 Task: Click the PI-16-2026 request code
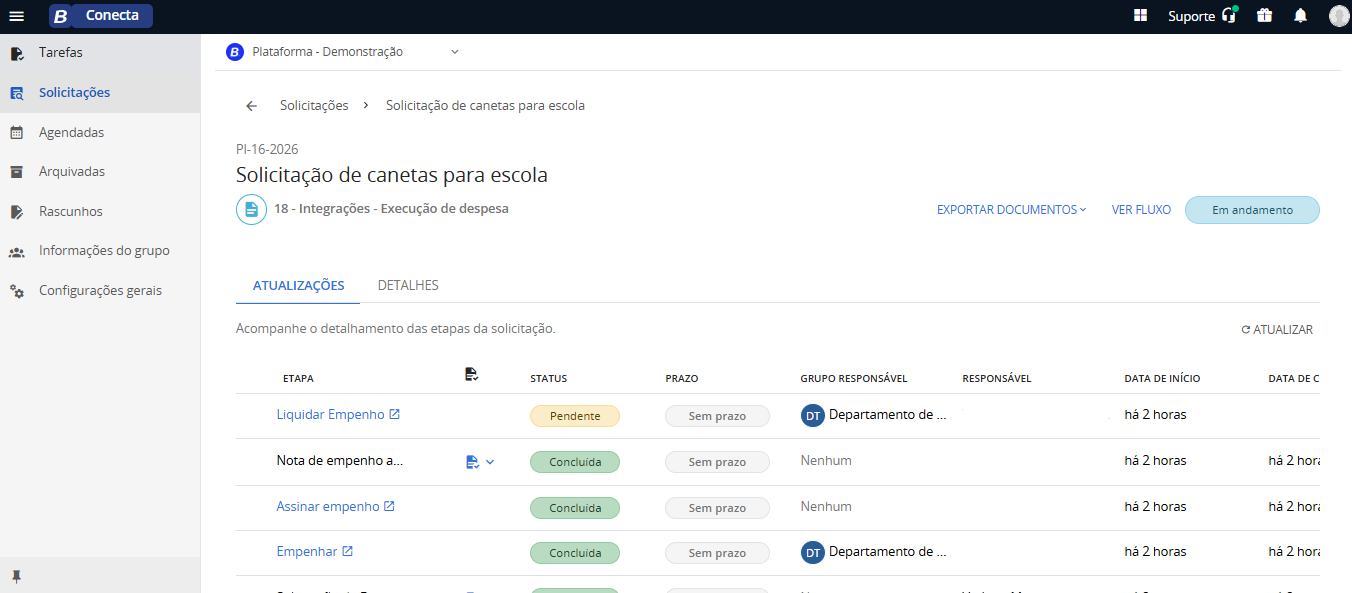267,149
